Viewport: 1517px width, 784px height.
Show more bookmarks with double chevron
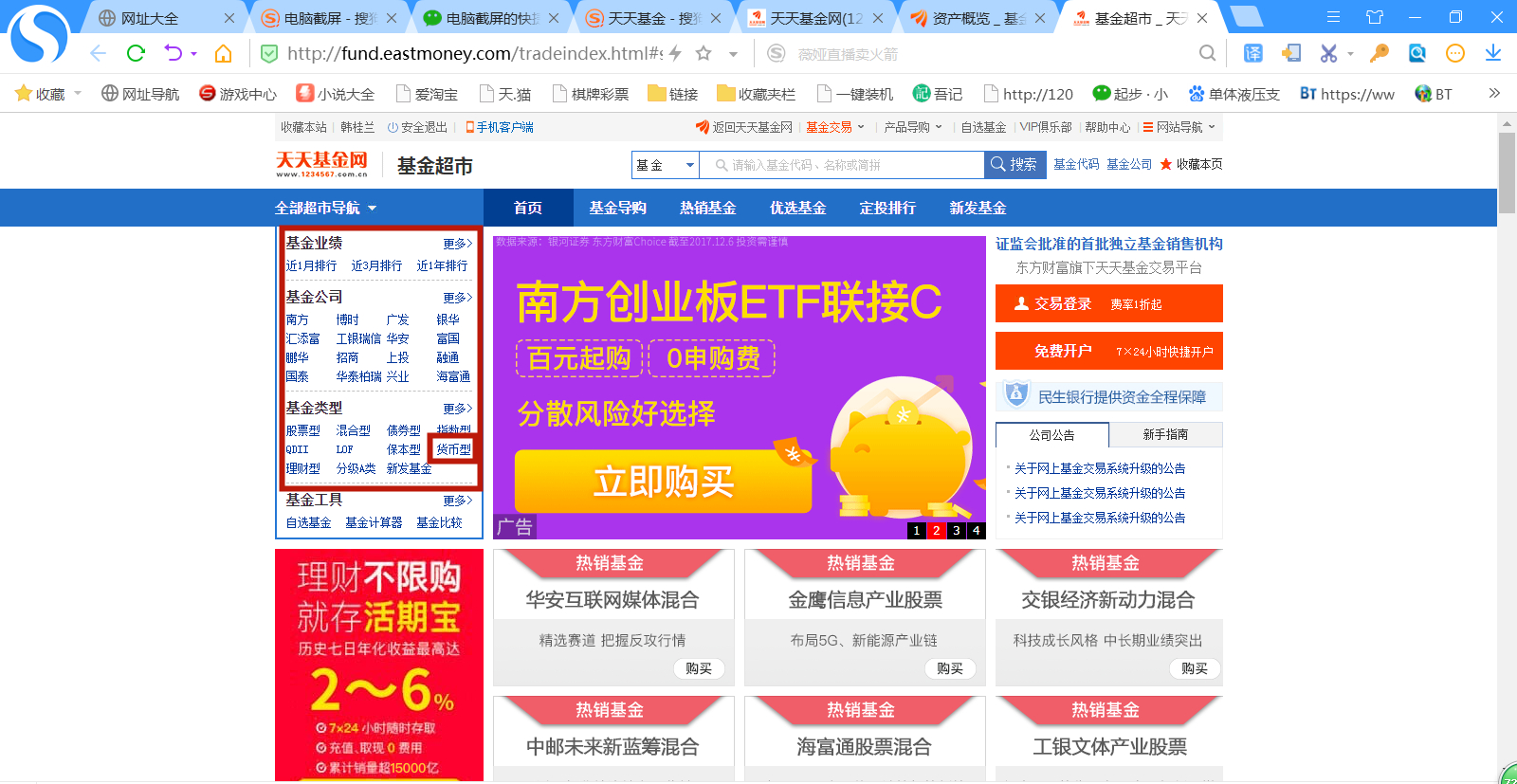(x=1494, y=93)
